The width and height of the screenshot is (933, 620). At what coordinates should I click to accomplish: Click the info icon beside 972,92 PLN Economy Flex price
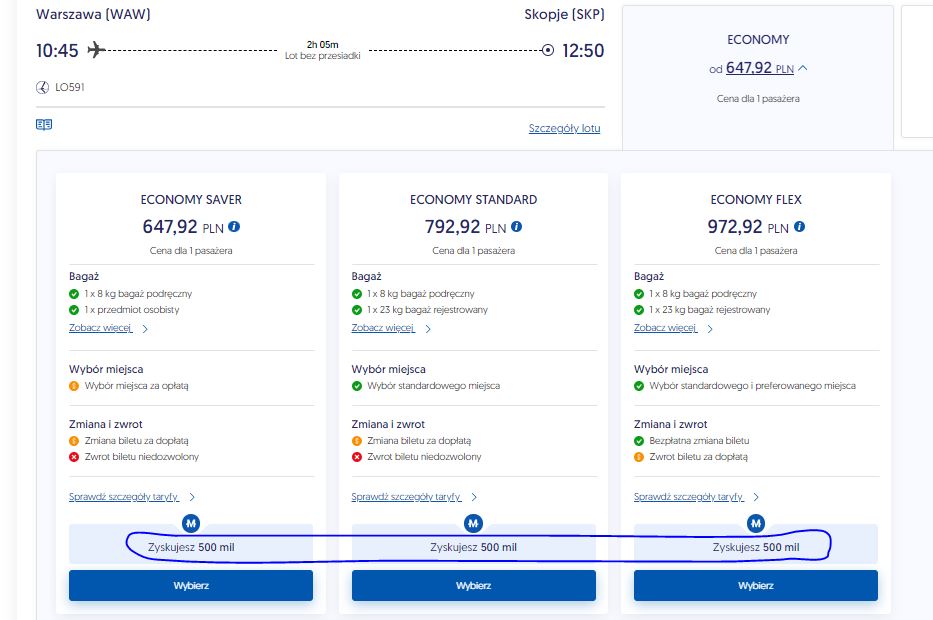799,227
